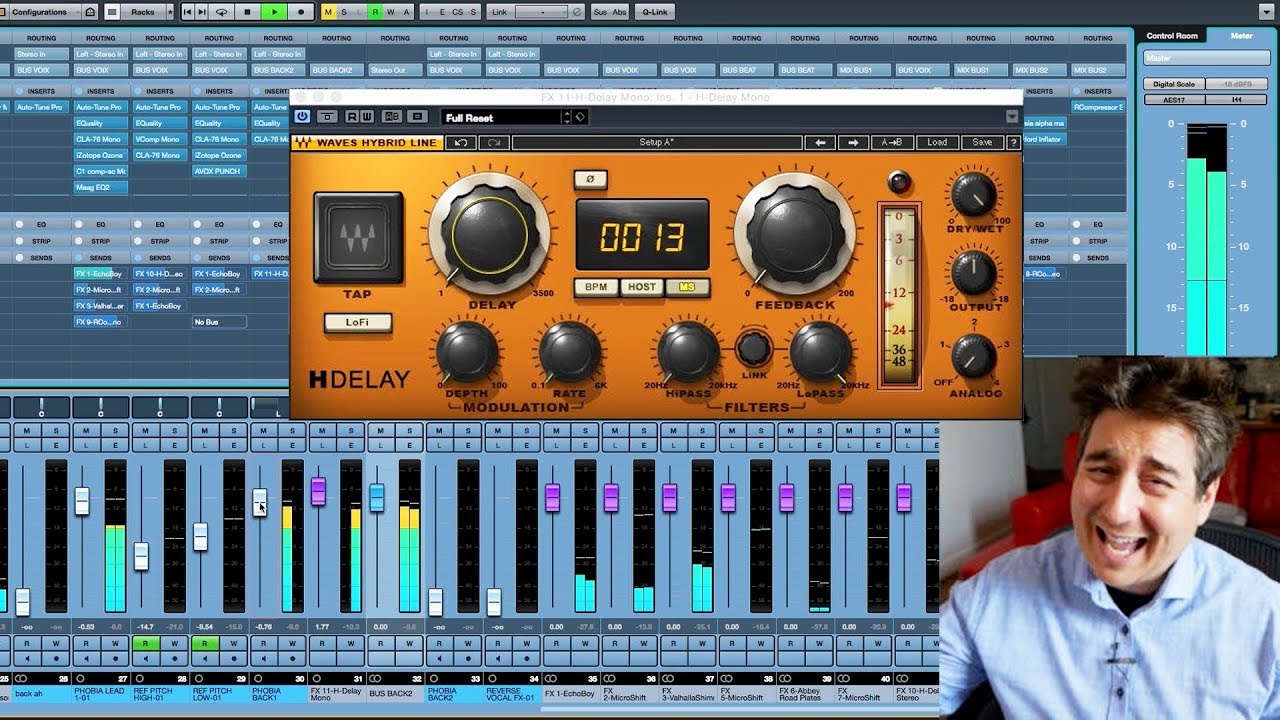Click the ANALOG selector knob
Viewport: 1280px width, 720px height.
974,357
